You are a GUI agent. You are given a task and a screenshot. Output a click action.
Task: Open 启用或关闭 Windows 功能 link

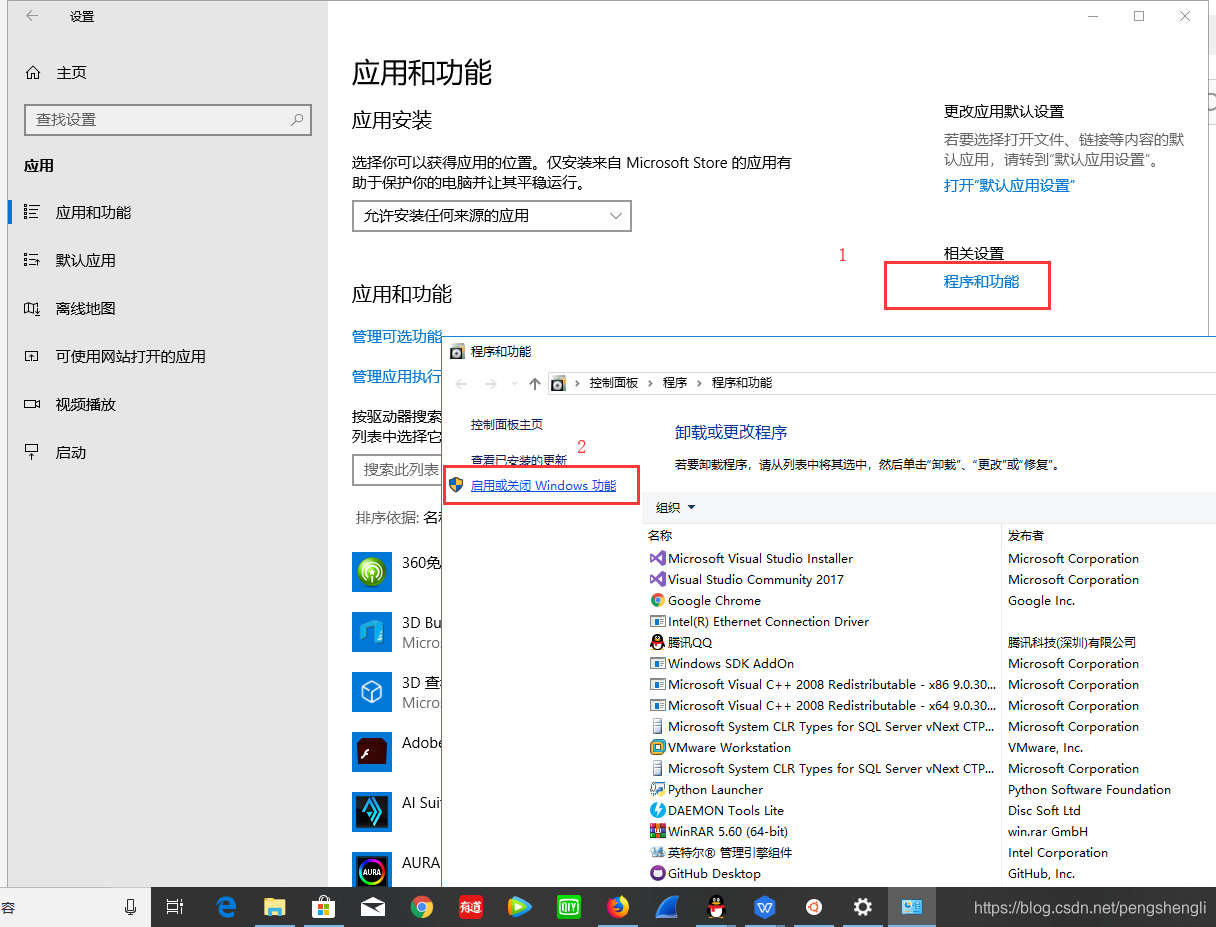[543, 485]
